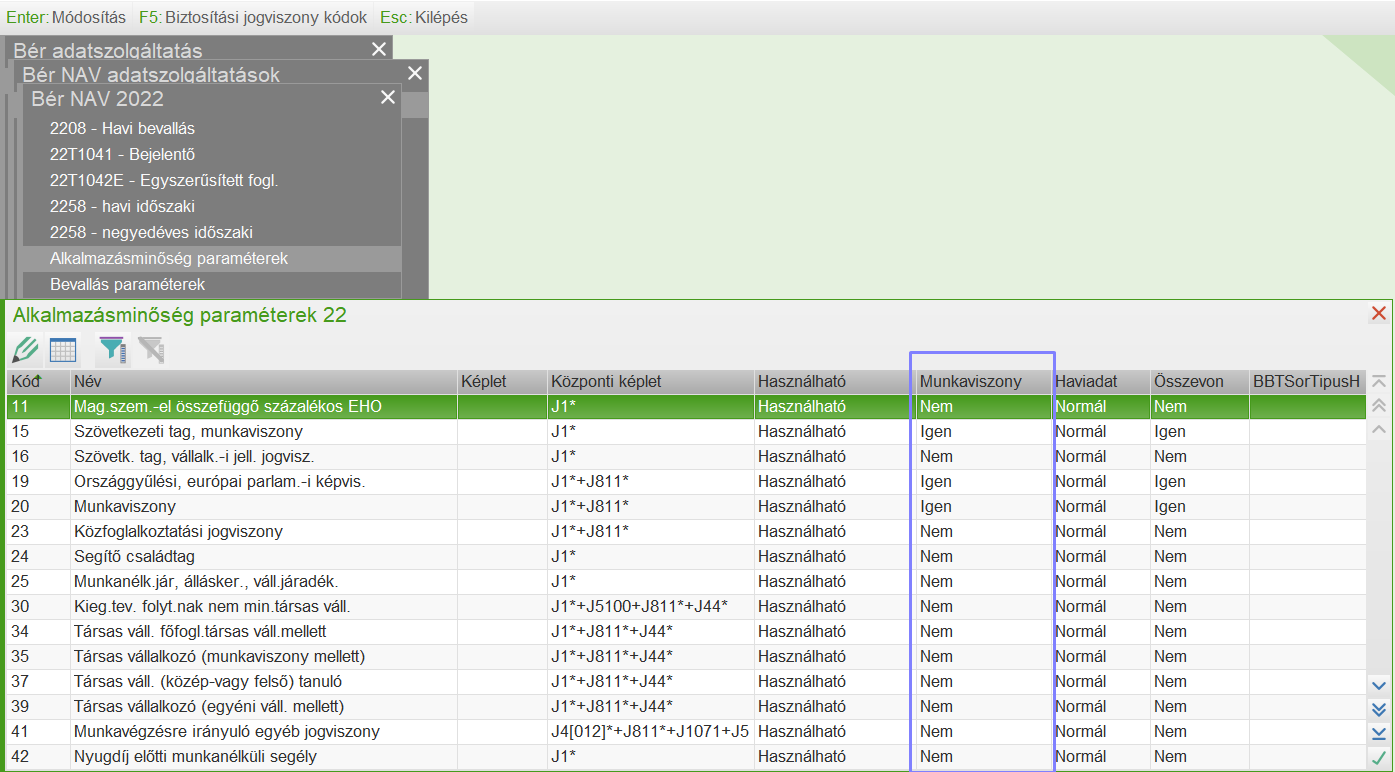Close the Bér NAV 2022 menu window

(x=388, y=98)
